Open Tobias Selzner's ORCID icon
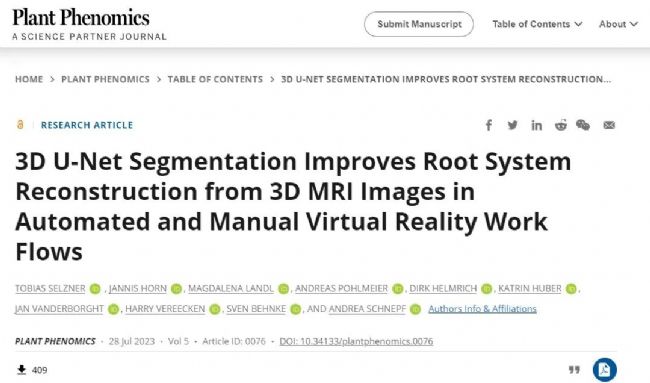 pos(95,289)
